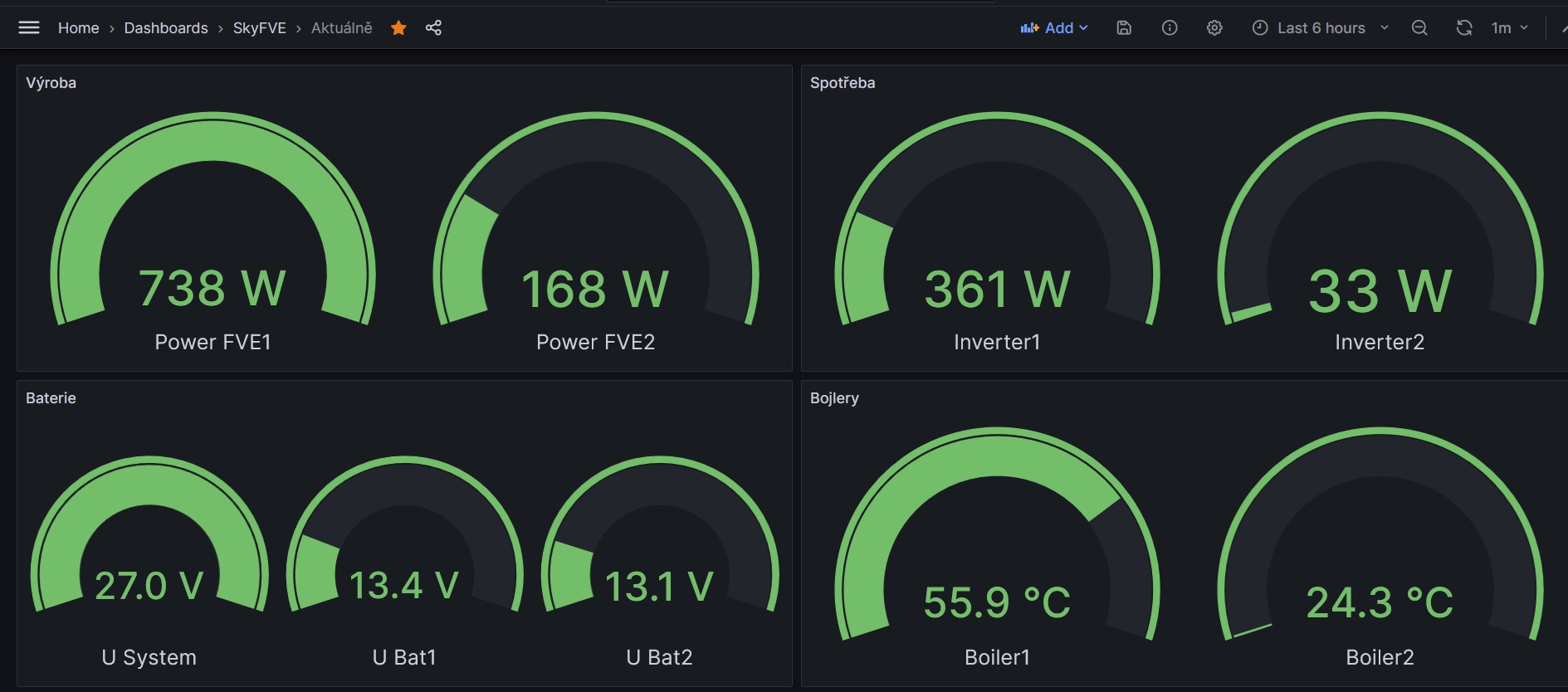The height and width of the screenshot is (692, 1568).
Task: Save the dashboard with disk icon
Action: [1124, 28]
